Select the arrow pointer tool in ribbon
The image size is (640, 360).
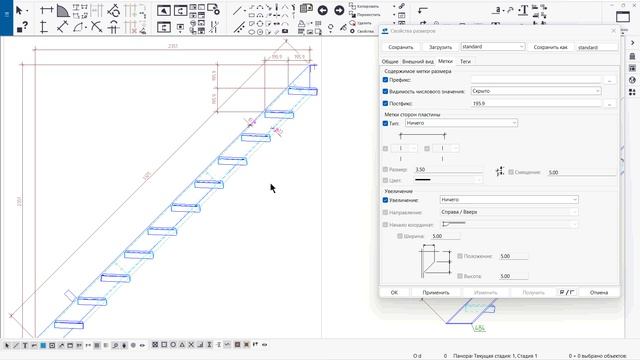[19, 11]
